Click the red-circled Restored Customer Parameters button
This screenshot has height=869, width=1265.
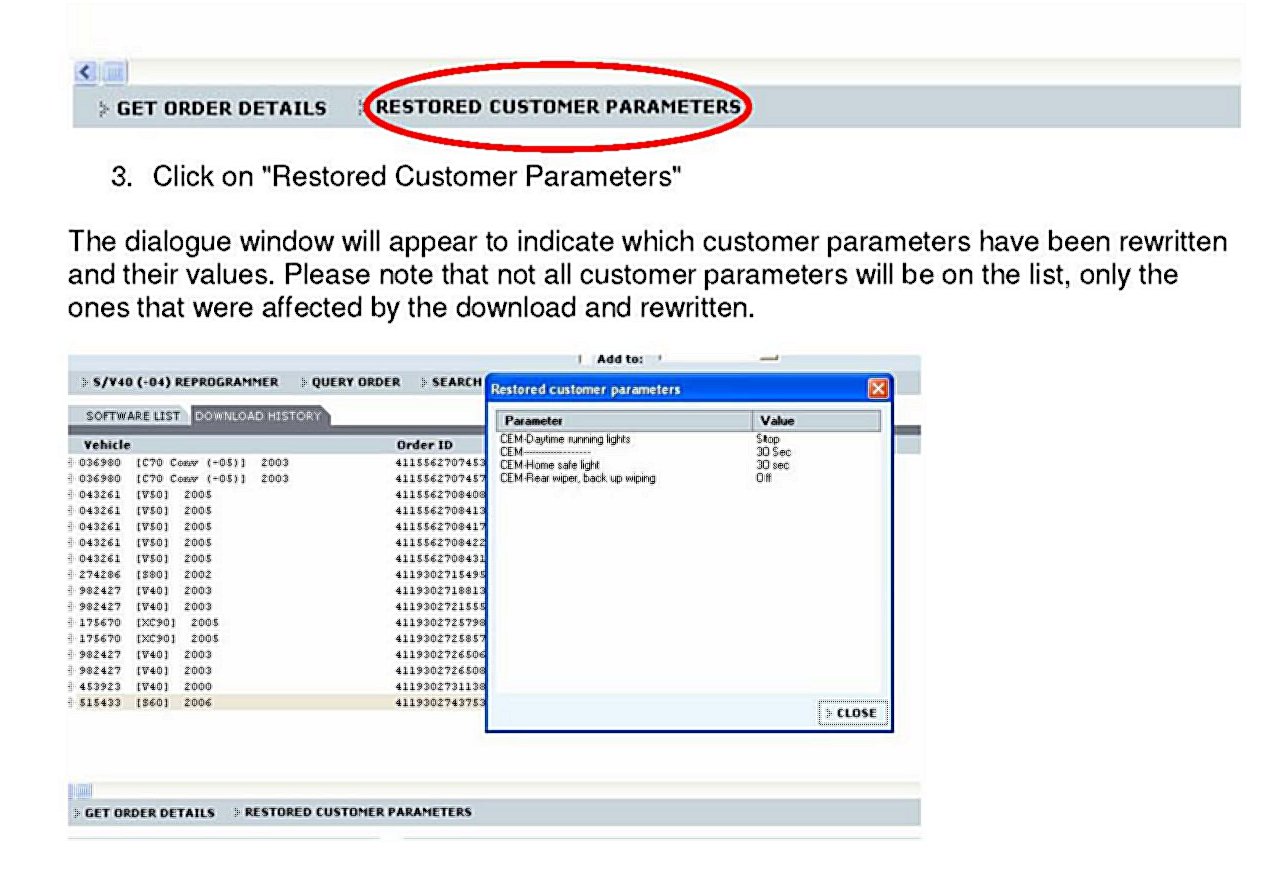coord(558,107)
